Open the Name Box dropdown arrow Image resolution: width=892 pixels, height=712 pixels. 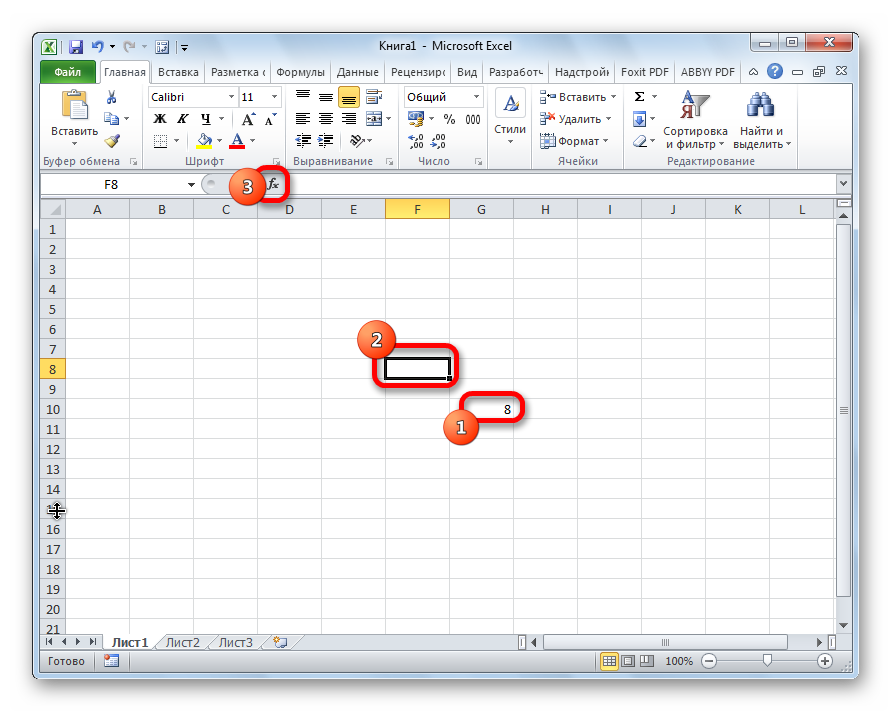click(191, 184)
